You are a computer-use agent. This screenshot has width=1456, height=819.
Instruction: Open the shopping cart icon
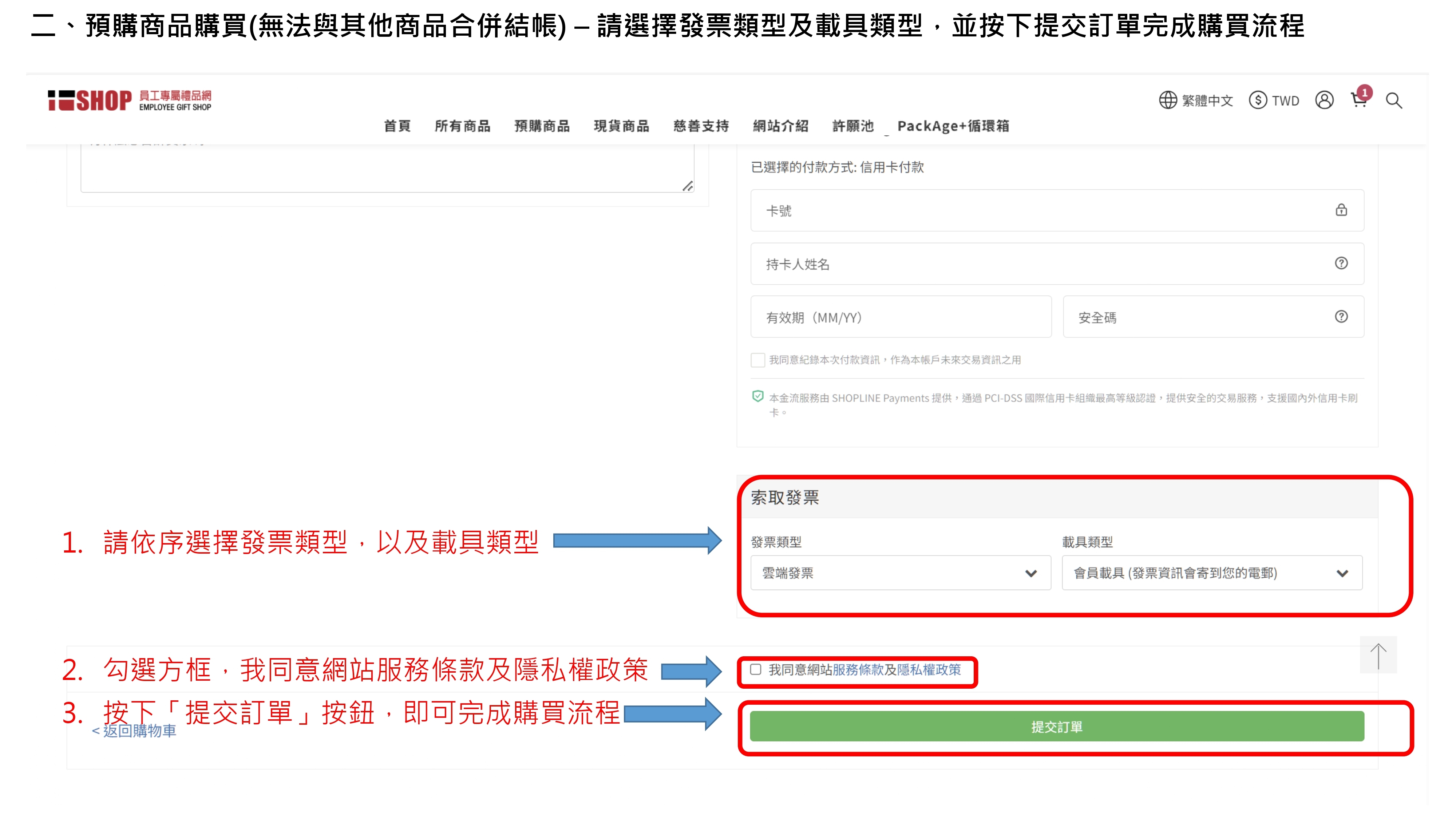click(1359, 100)
